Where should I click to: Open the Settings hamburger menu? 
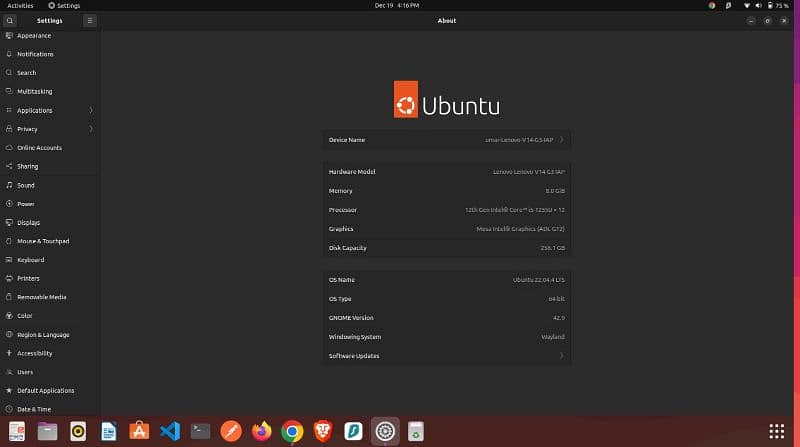point(90,20)
